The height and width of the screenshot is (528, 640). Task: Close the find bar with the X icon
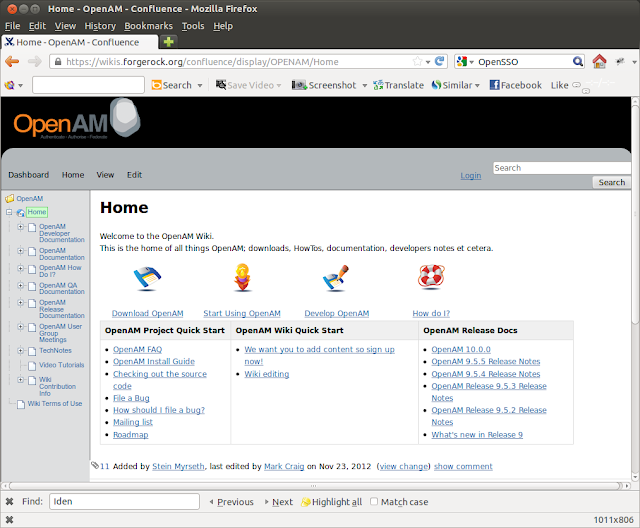[x=9, y=501]
